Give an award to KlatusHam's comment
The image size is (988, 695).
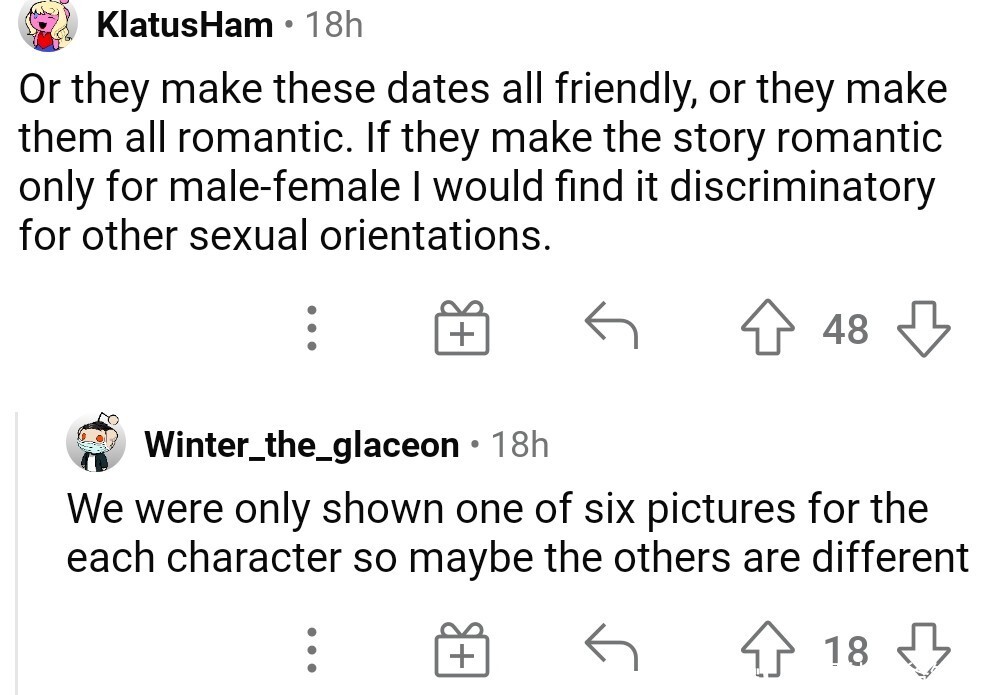(x=462, y=328)
